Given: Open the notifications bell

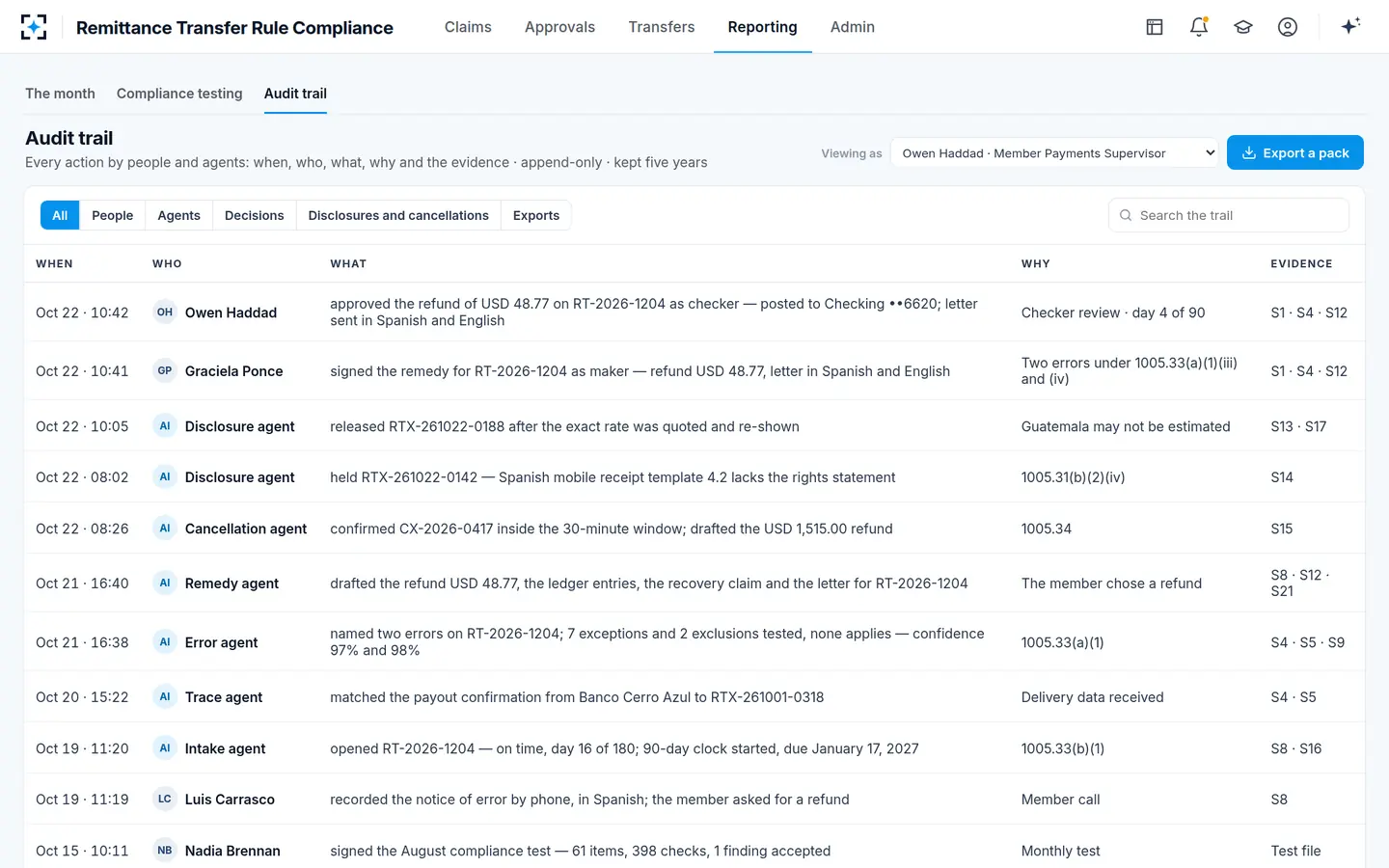Looking at the screenshot, I should pyautogui.click(x=1199, y=27).
